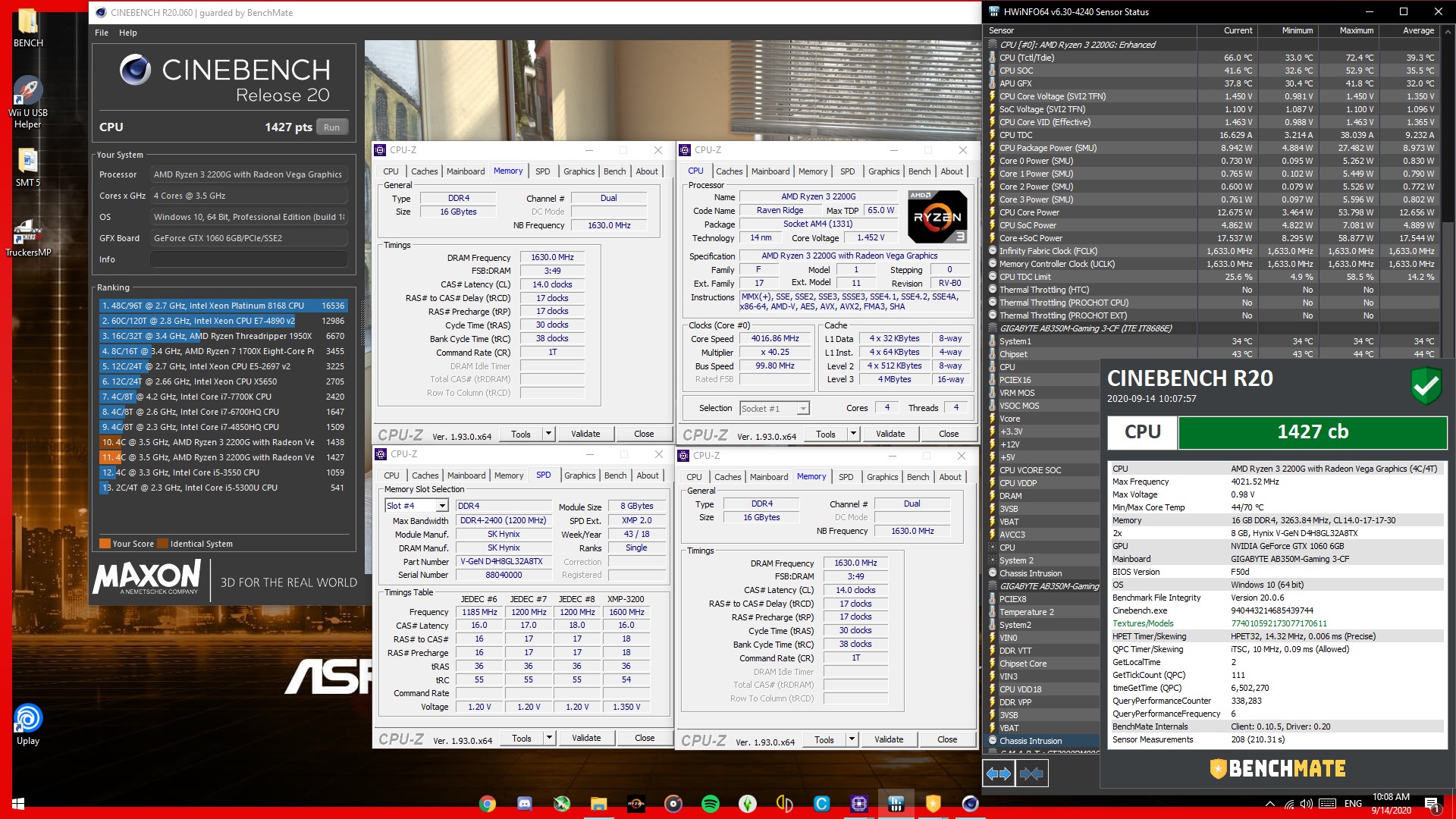
Task: Click the Maximum column header in HWiNFO
Action: tap(1348, 30)
